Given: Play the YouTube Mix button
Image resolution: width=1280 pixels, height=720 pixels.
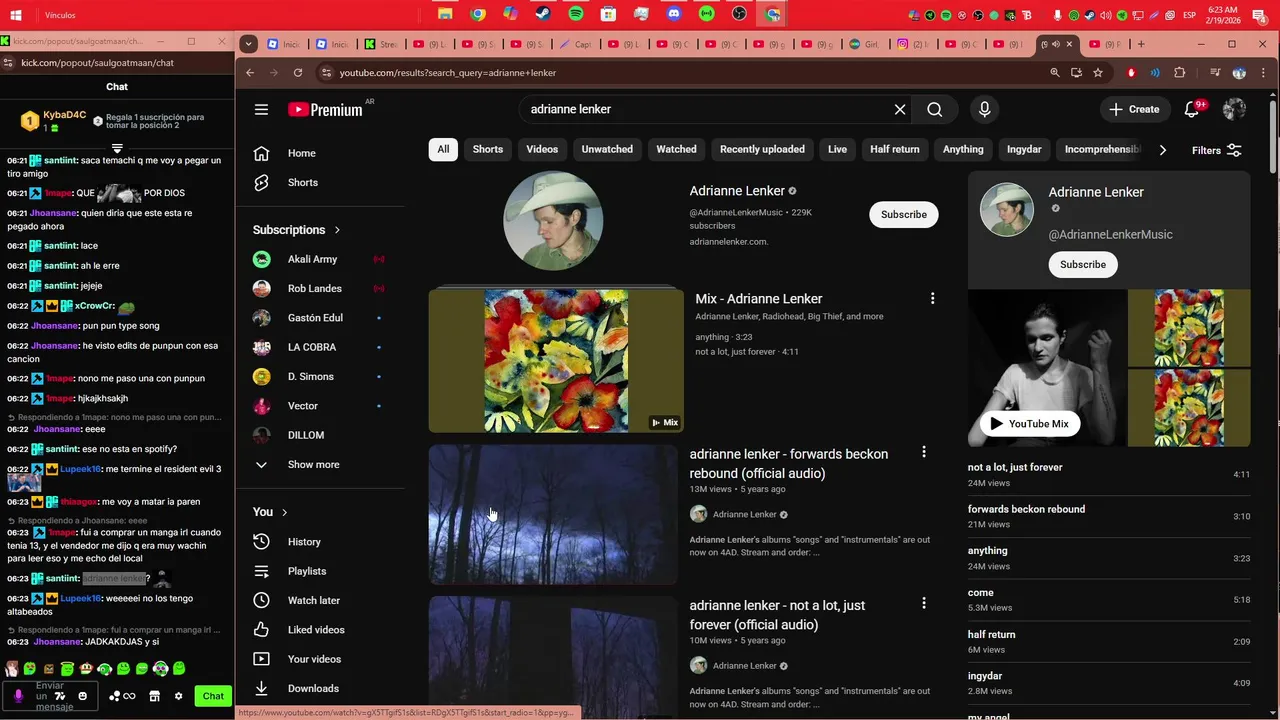Looking at the screenshot, I should click(1030, 423).
